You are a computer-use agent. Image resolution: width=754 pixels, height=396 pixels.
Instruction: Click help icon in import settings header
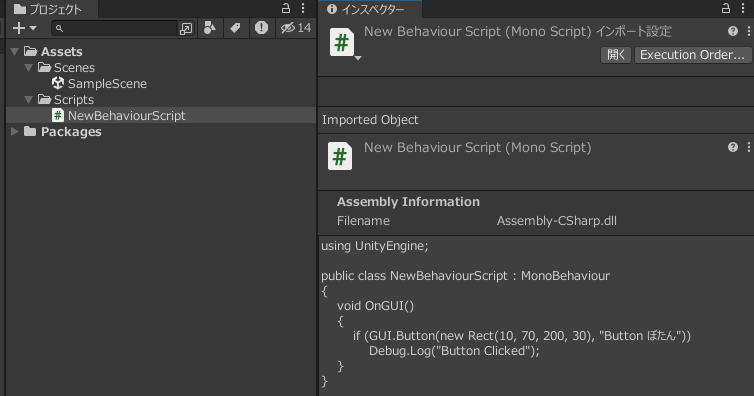(x=733, y=31)
